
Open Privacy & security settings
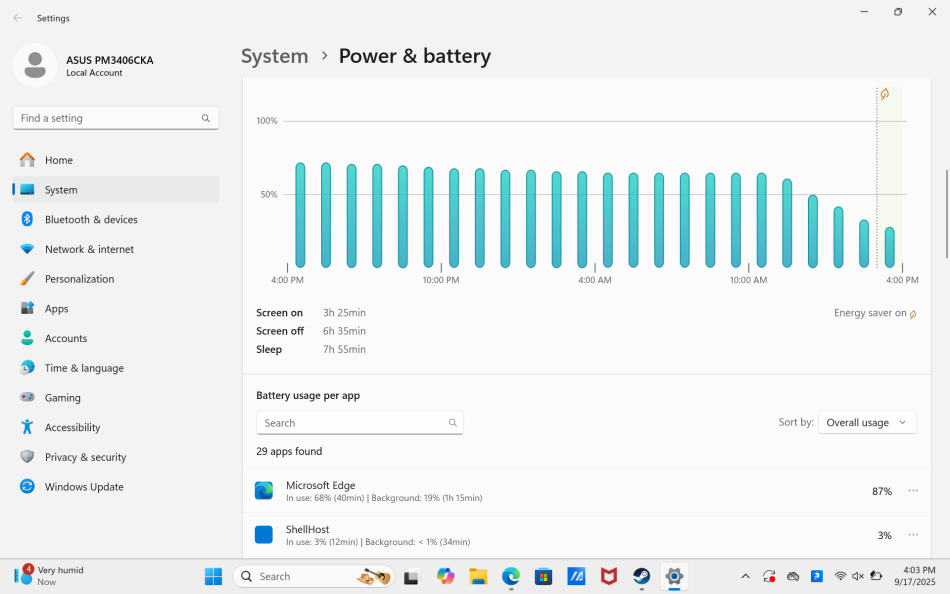pos(82,457)
